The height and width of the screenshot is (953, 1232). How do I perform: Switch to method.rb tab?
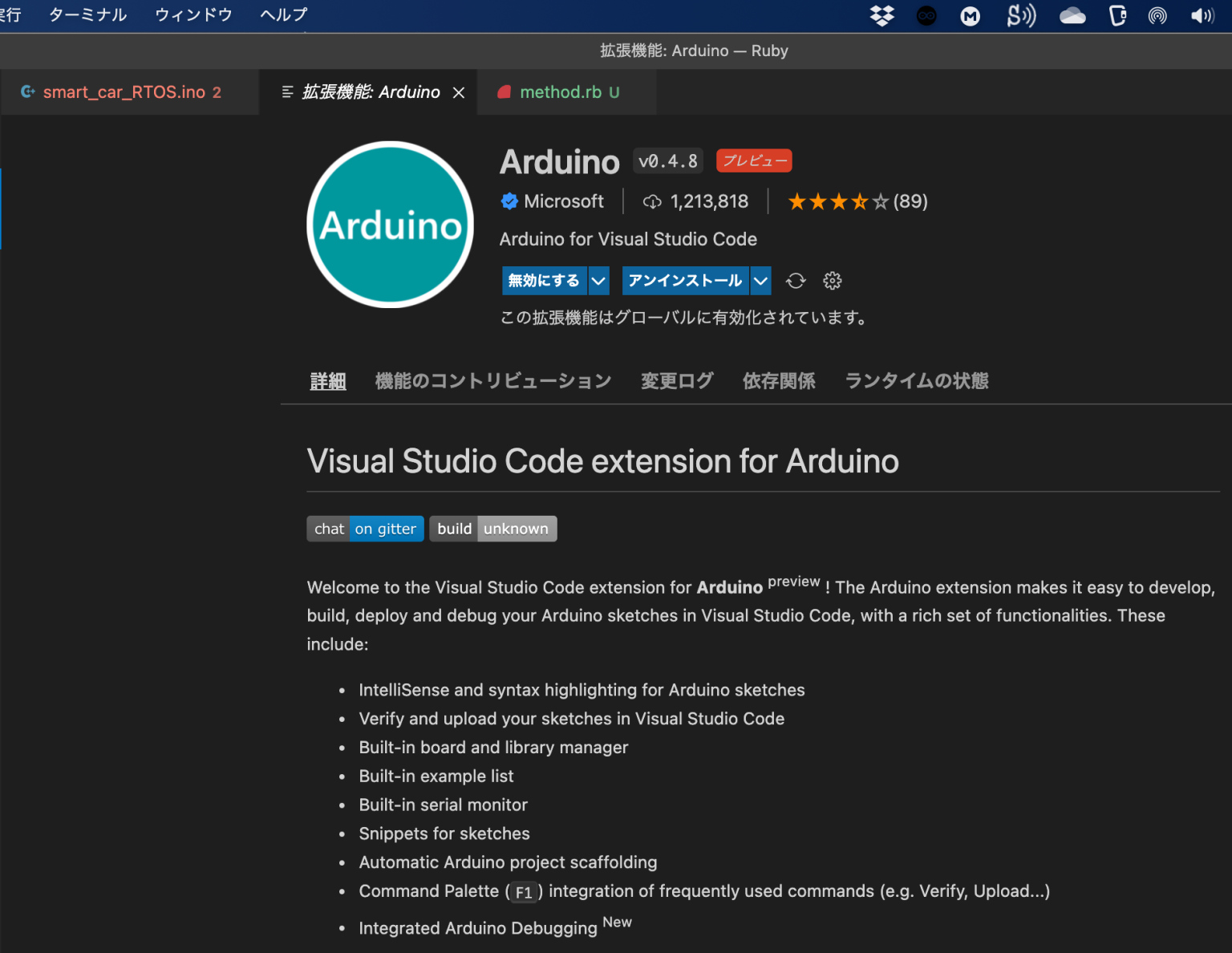pos(567,92)
